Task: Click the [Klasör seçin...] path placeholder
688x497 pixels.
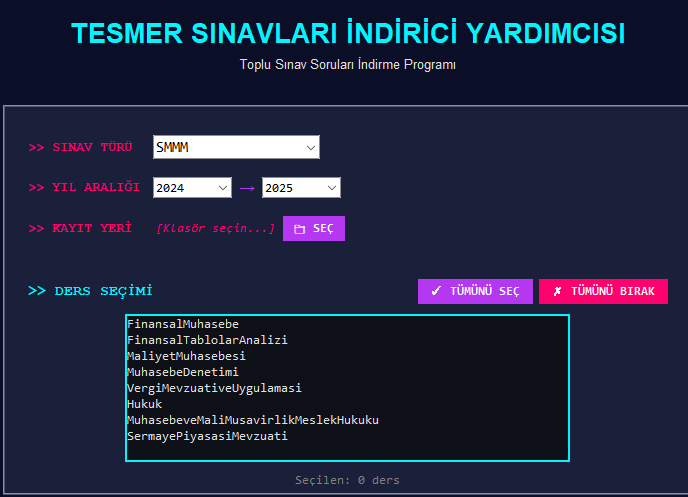Action: [x=215, y=229]
